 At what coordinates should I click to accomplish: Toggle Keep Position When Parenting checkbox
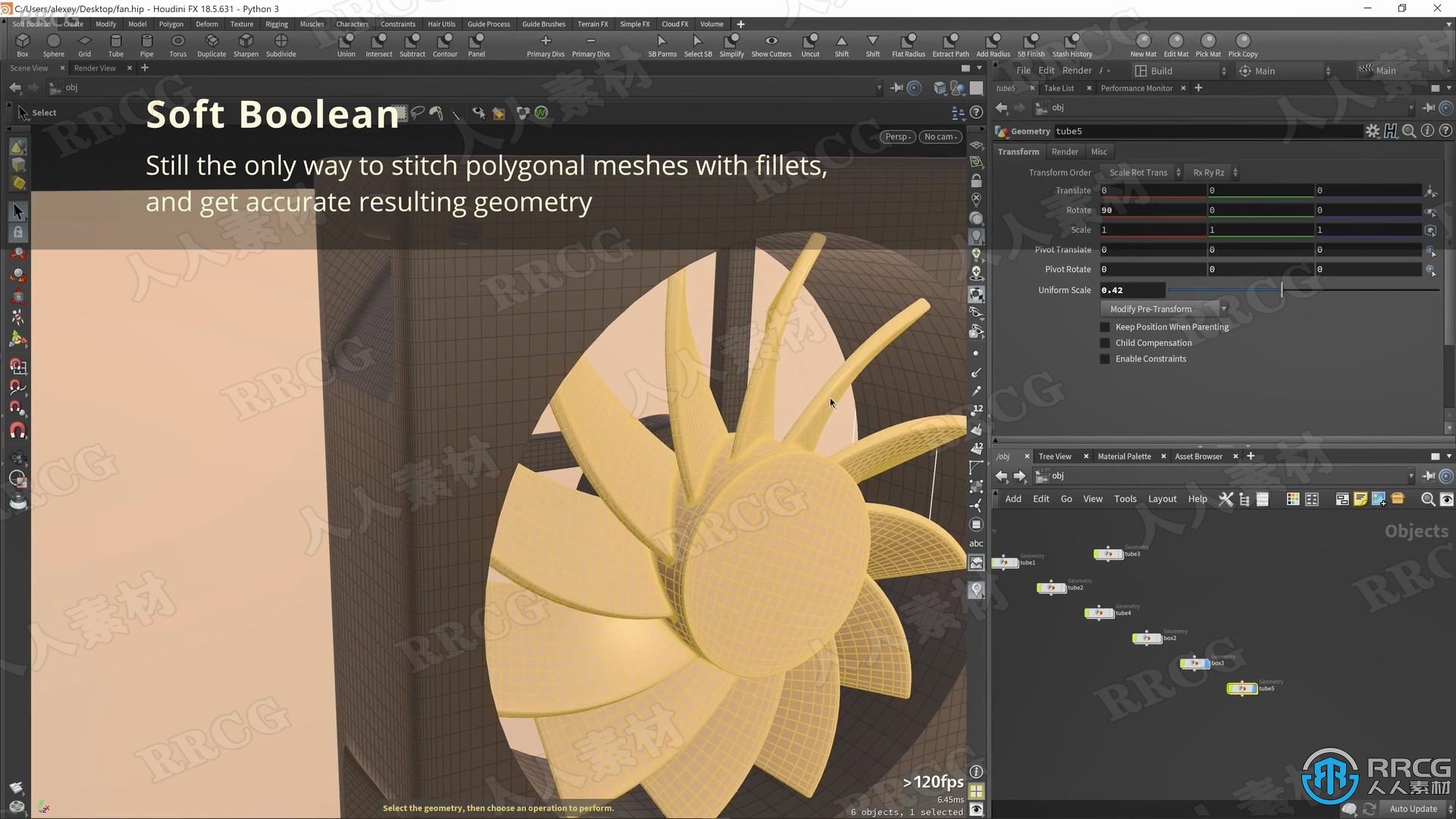[x=1106, y=326]
